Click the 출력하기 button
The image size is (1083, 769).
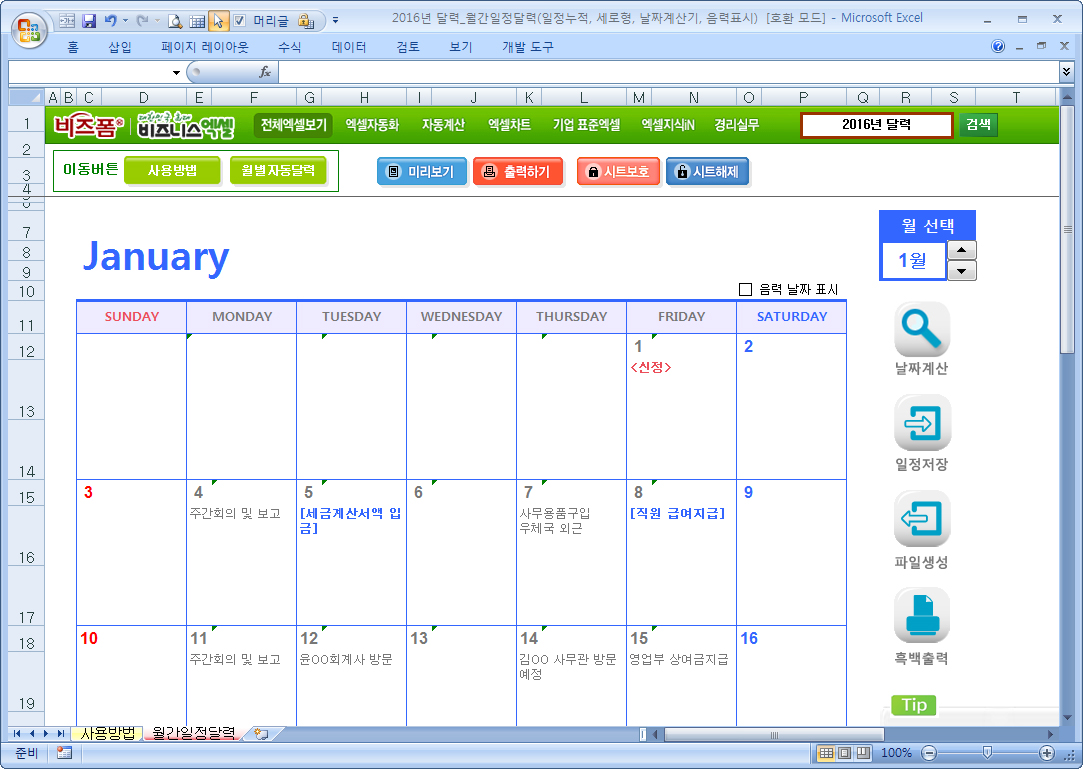518,171
